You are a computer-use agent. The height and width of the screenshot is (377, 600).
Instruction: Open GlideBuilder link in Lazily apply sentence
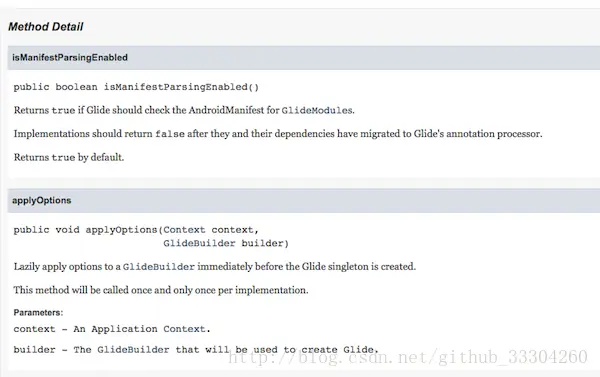pyautogui.click(x=159, y=267)
